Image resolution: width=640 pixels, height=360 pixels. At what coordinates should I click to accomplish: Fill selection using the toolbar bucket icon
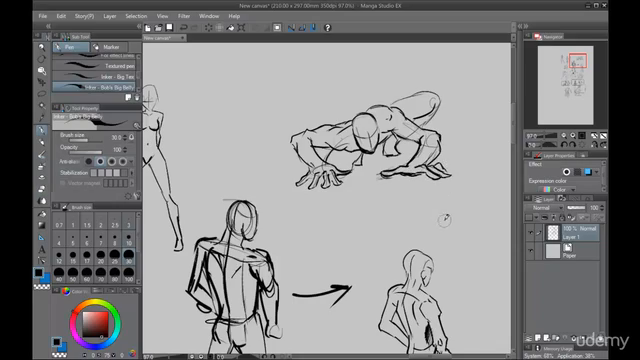click(x=231, y=28)
